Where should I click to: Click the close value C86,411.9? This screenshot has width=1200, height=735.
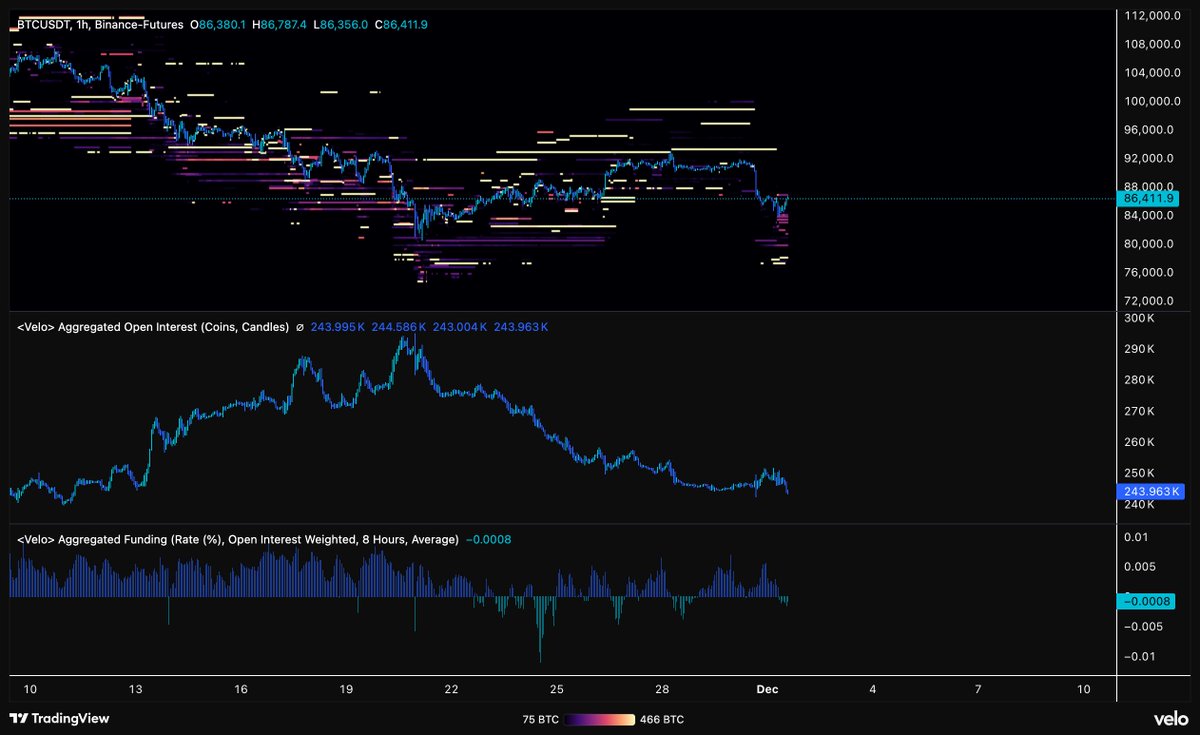tap(401, 23)
